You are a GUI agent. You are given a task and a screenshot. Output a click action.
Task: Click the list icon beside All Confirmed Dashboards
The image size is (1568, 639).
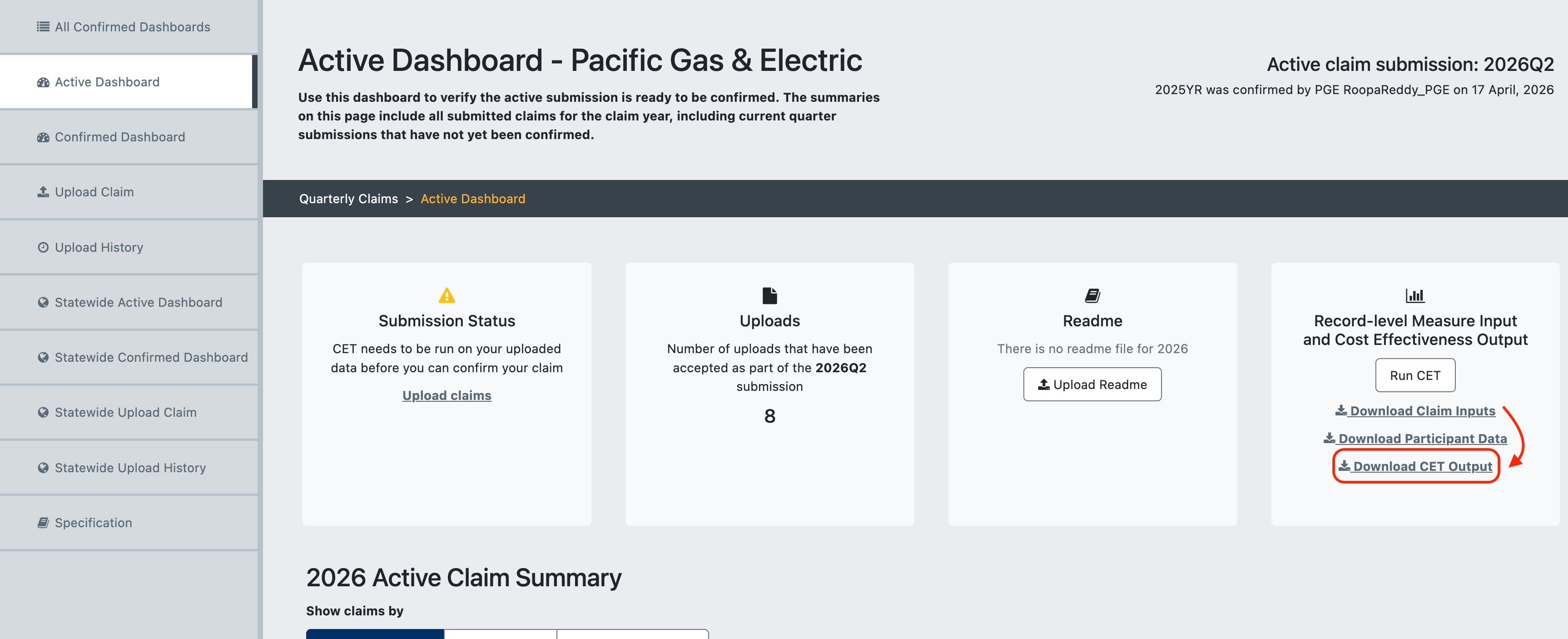43,27
